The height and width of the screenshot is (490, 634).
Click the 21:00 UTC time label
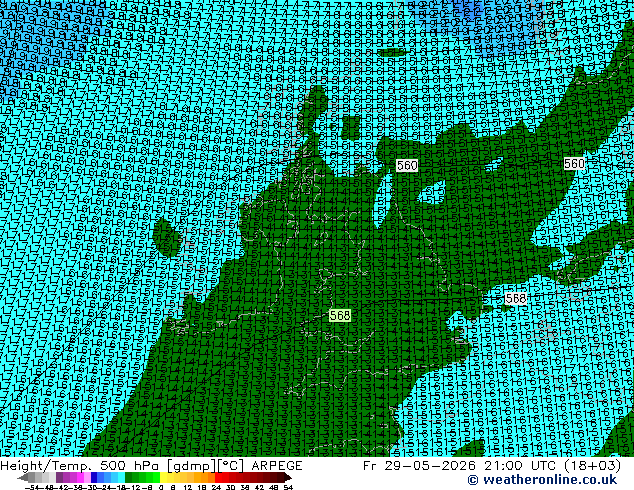[522, 466]
